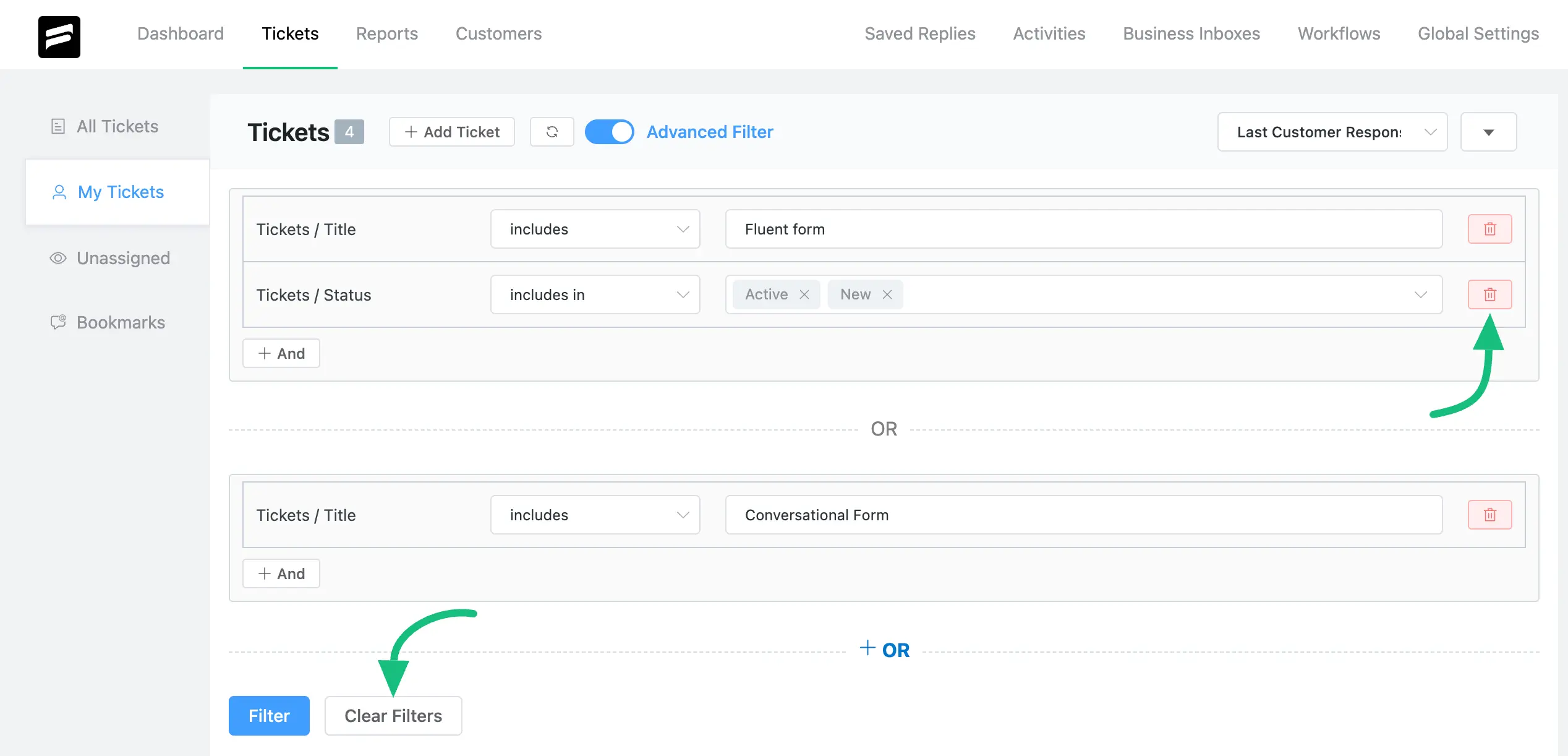The width and height of the screenshot is (1568, 756).
Task: Expand the status values dropdown chevron
Action: 1421,294
